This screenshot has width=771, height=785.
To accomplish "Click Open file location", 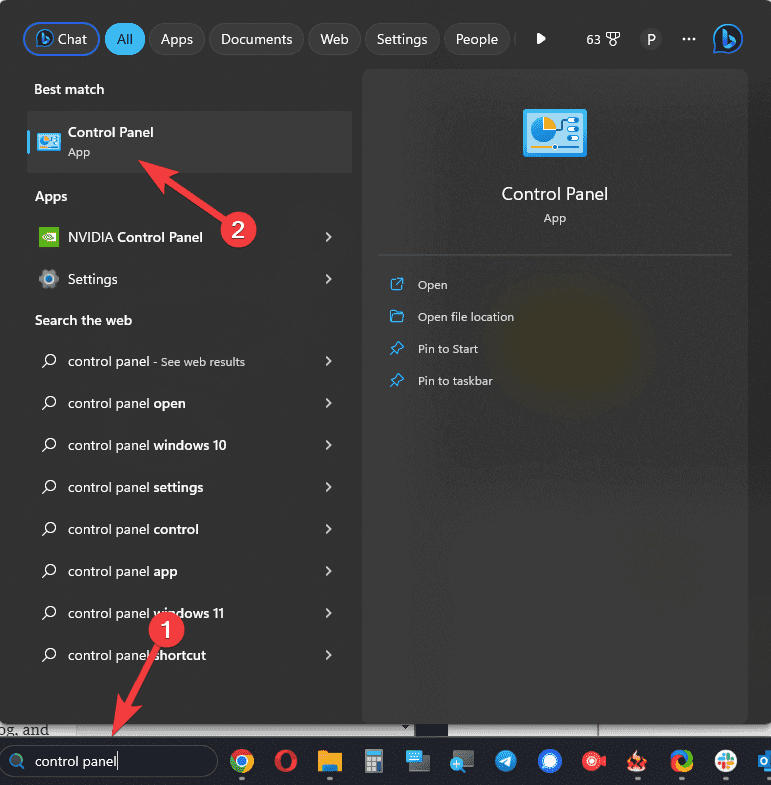I will coord(452,317).
